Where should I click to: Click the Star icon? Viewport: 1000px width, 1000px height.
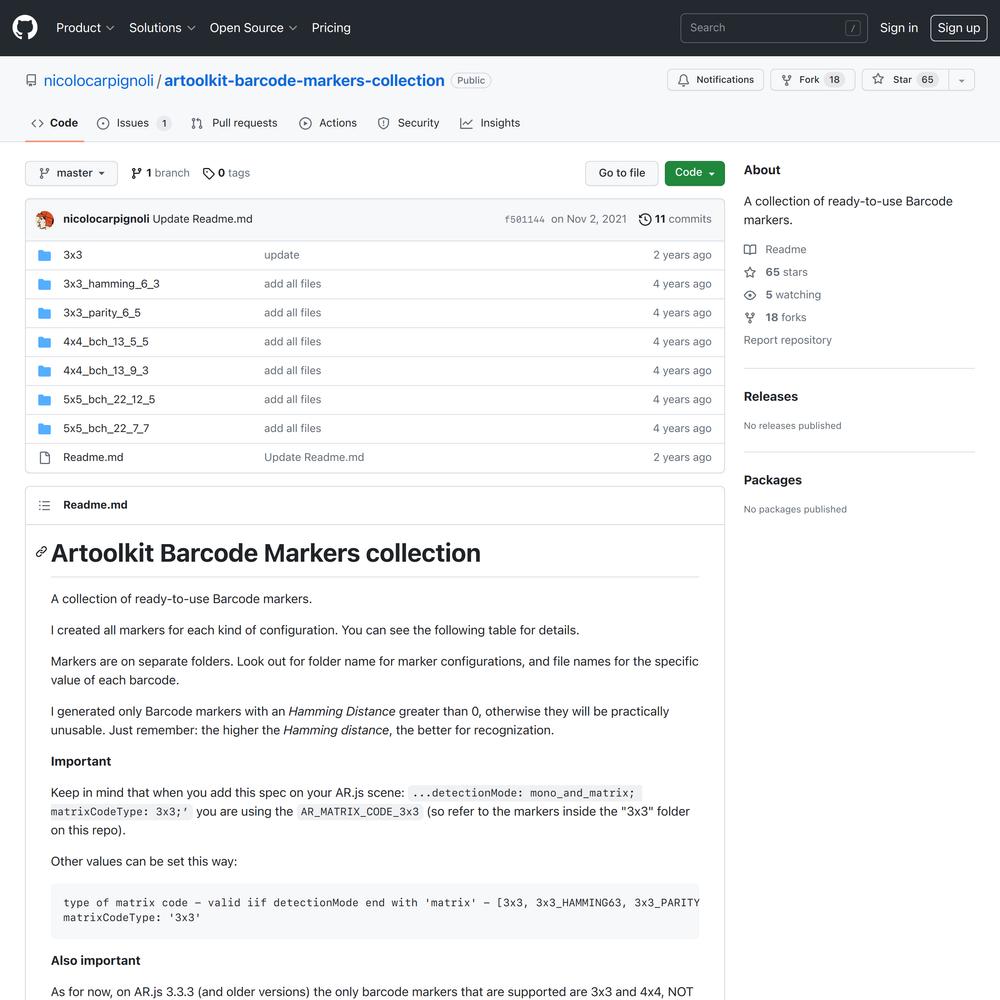[878, 79]
